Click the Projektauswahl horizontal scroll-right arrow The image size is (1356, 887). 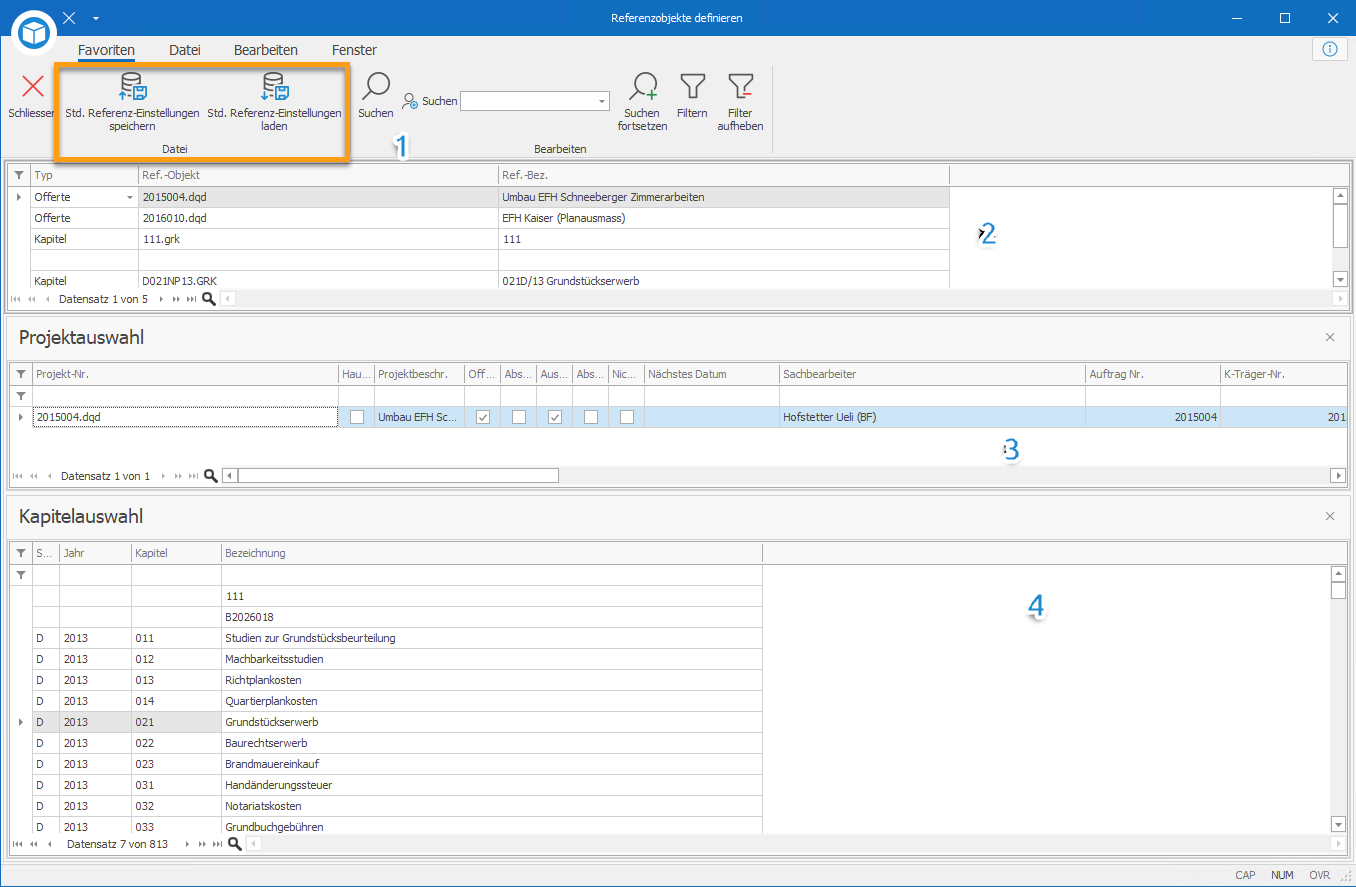tap(1339, 476)
